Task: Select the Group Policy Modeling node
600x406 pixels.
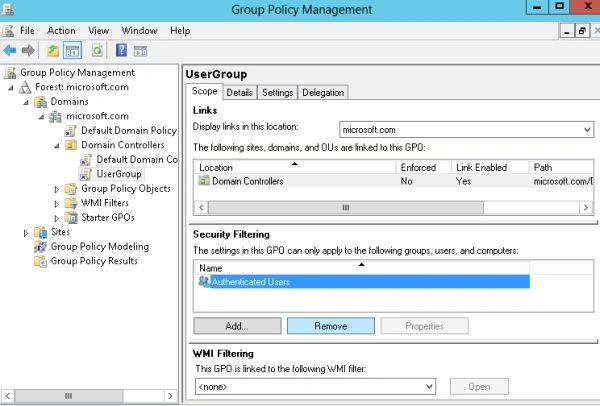Action: click(99, 246)
